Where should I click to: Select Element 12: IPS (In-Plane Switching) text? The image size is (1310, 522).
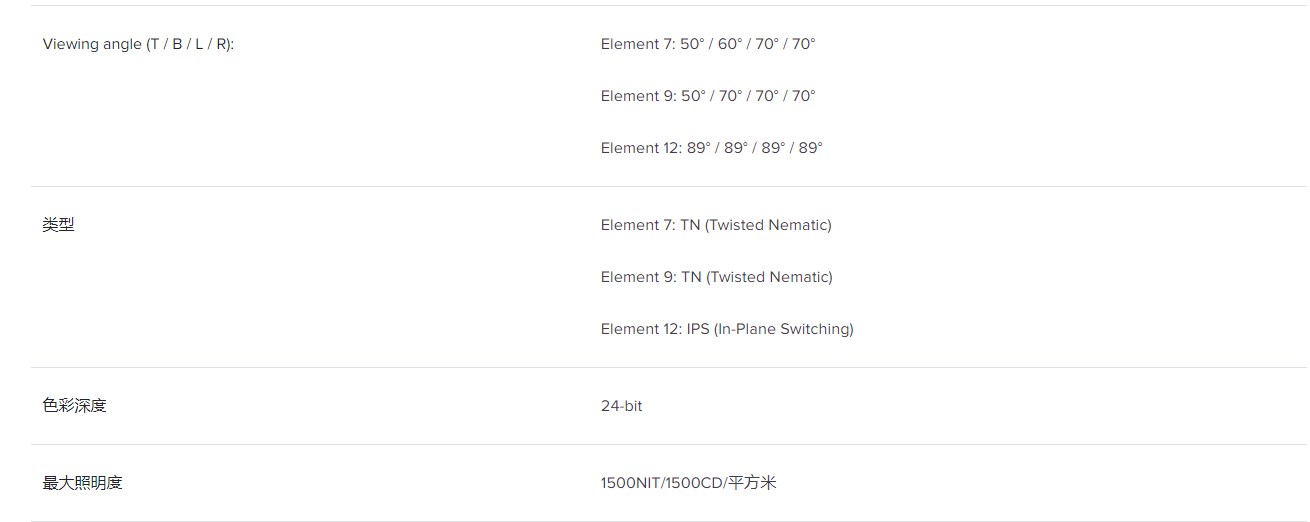click(x=727, y=329)
